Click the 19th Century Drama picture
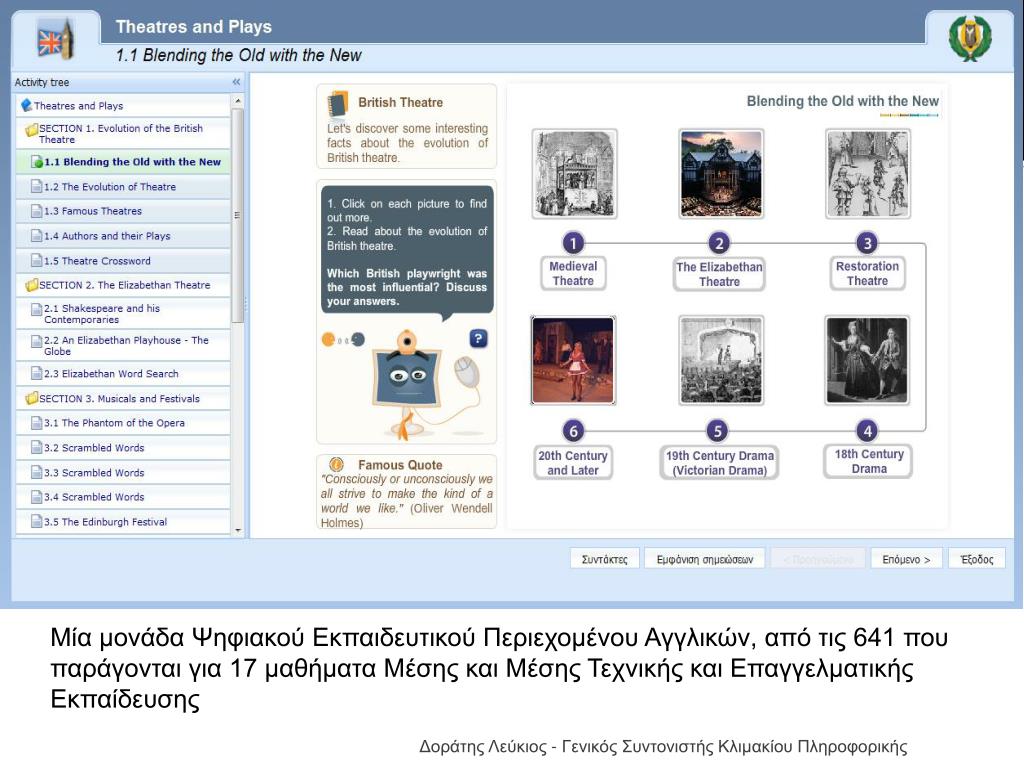 [720, 360]
